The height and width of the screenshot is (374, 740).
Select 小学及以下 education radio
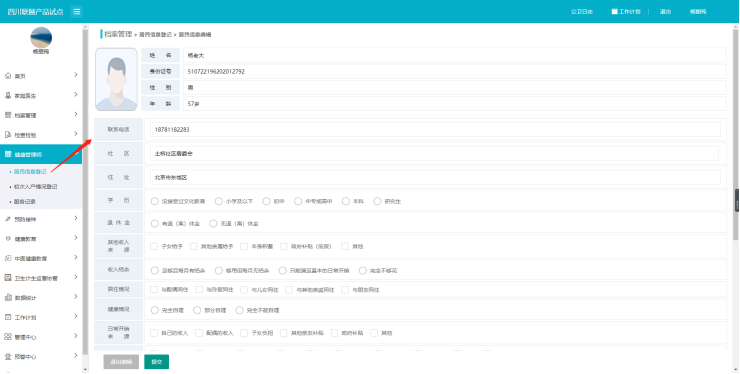[219, 201]
